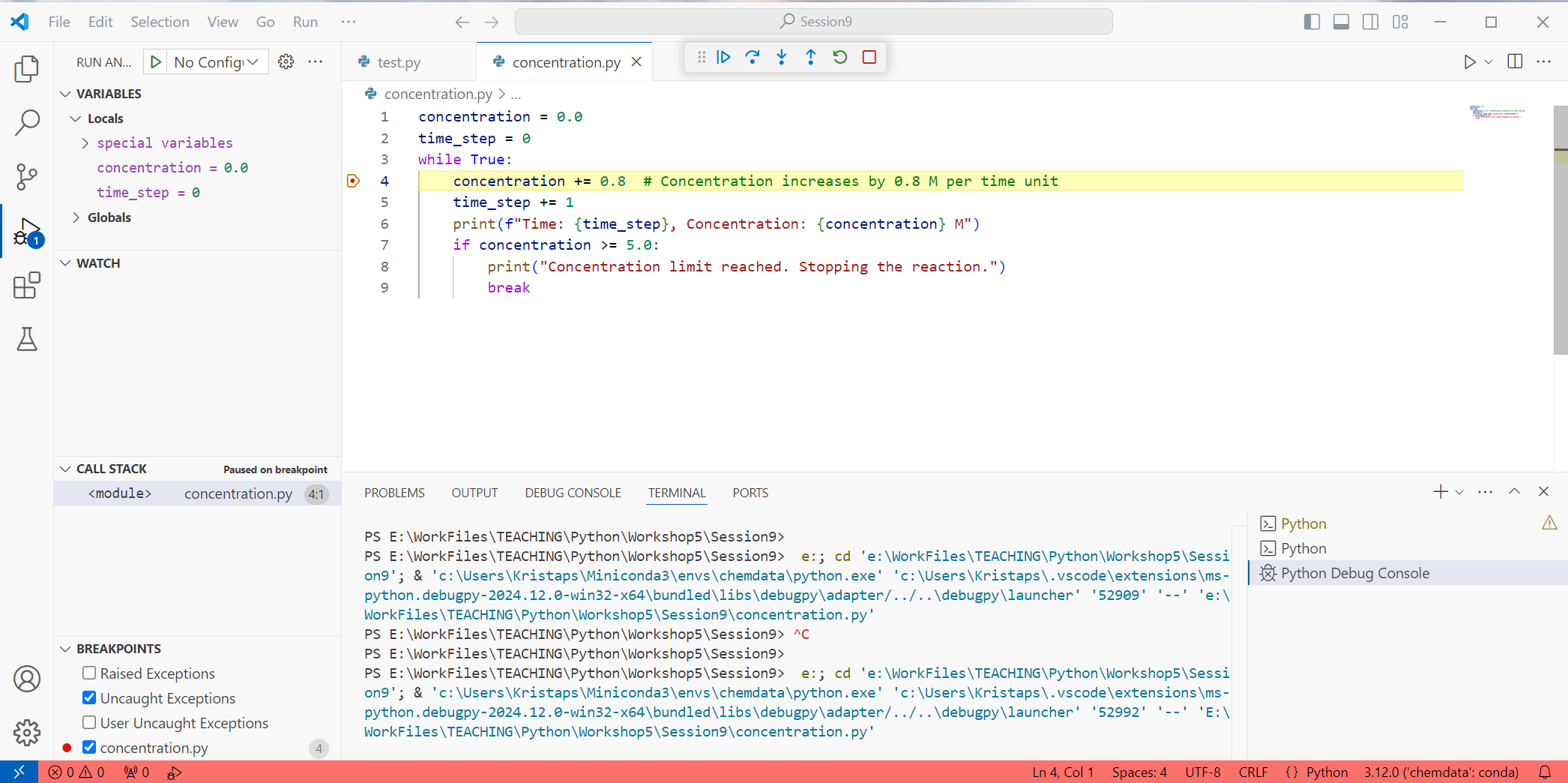Image resolution: width=1568 pixels, height=783 pixels.
Task: Open the Manage gear in activity bar
Action: (27, 733)
